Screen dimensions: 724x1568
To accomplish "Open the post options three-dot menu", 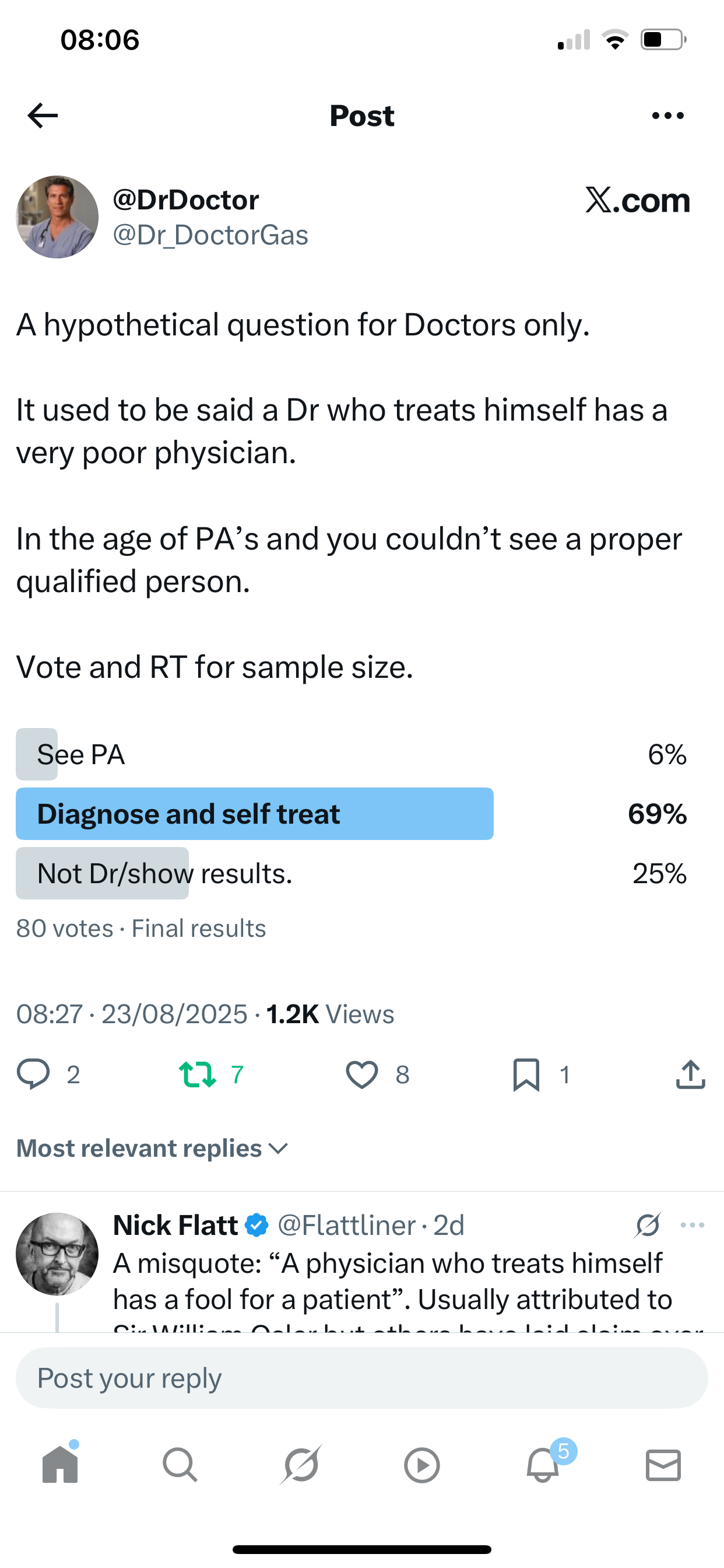I will [667, 116].
